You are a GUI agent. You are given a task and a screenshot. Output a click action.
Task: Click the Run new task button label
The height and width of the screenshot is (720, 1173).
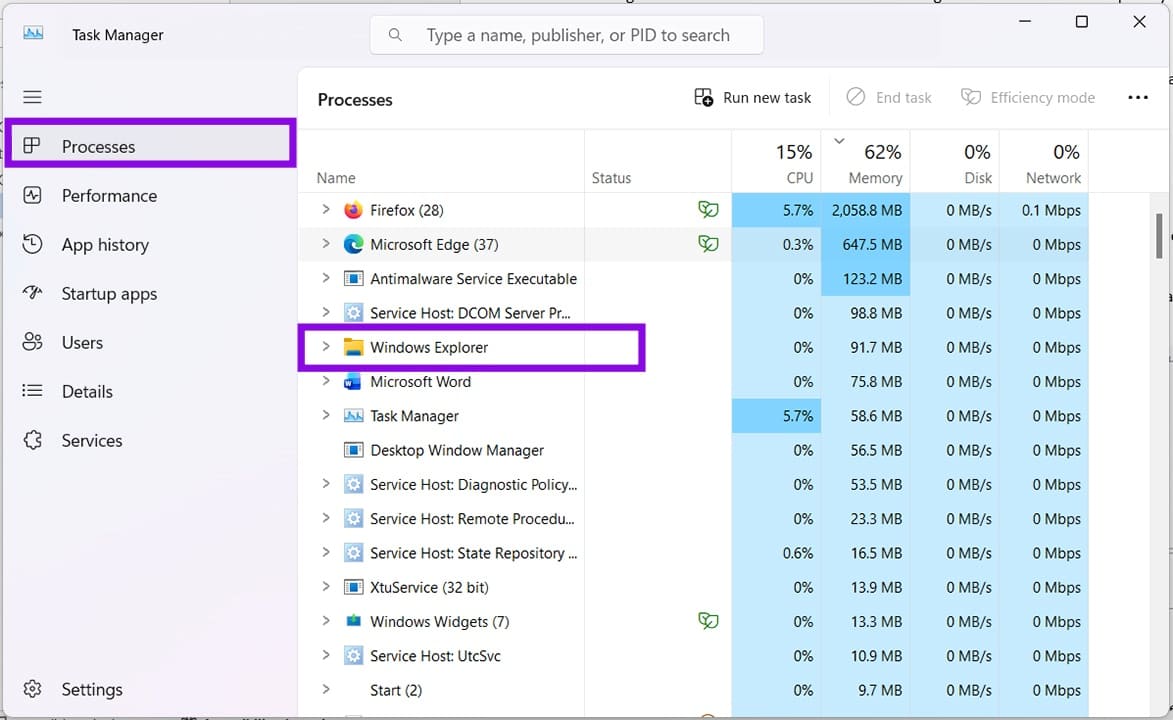coord(767,98)
